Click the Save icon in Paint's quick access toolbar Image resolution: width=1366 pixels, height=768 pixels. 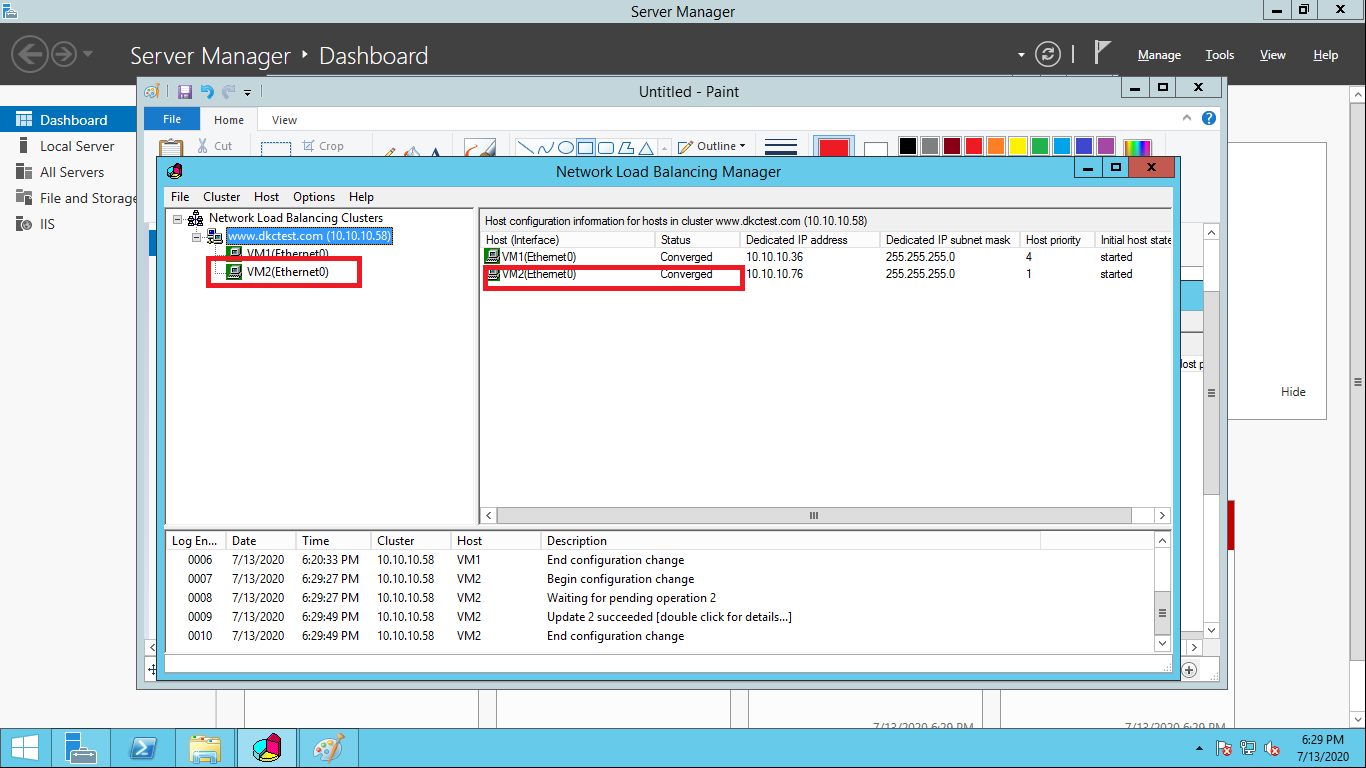click(185, 92)
